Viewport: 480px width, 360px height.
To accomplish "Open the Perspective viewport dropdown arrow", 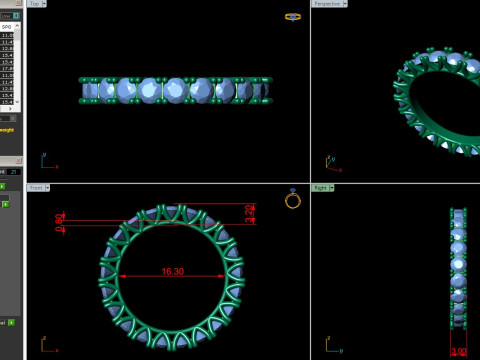I will click(x=345, y=4).
